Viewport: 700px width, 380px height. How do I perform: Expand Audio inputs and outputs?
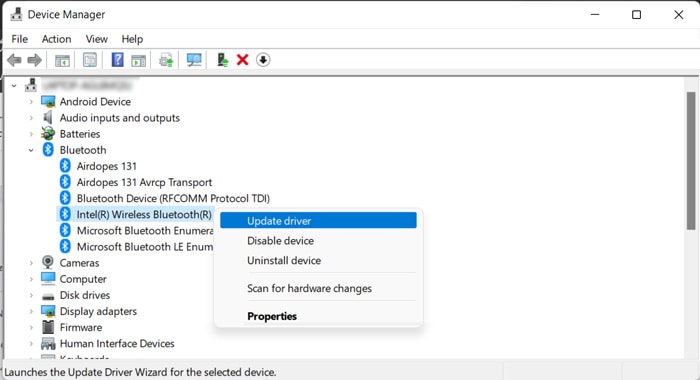point(31,118)
